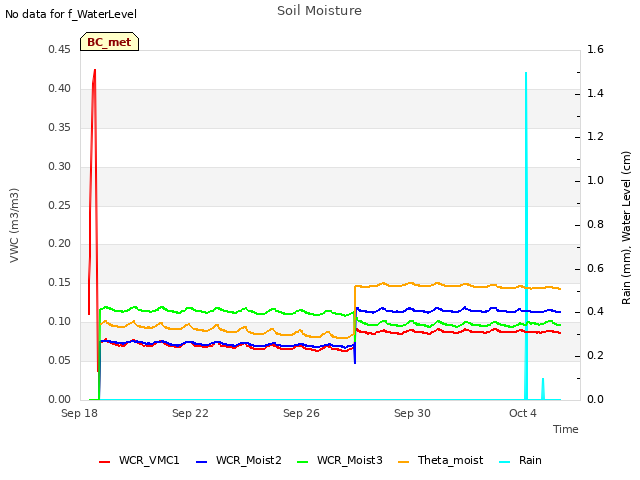This screenshot has height=480, width=640.
Task: Click the 0.0 right axis value
Action: point(595,399)
